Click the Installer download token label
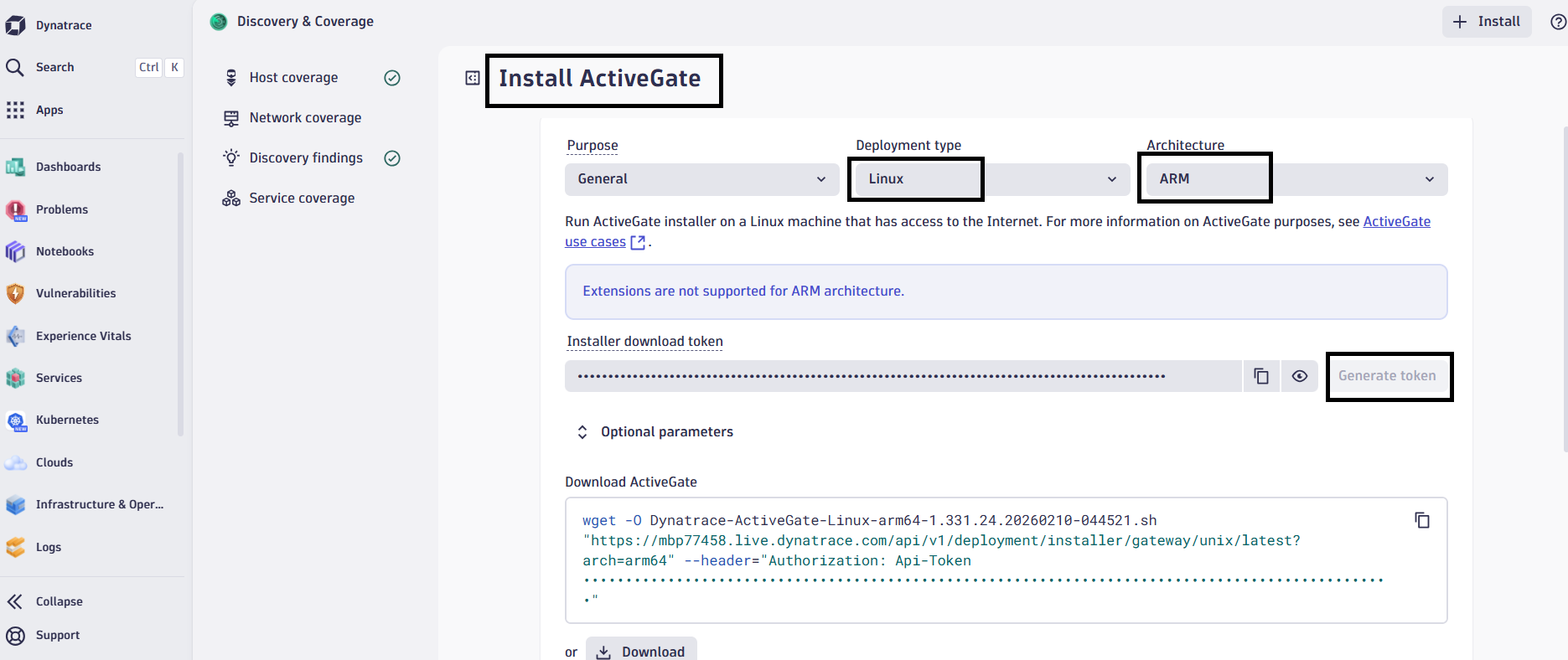 point(644,342)
